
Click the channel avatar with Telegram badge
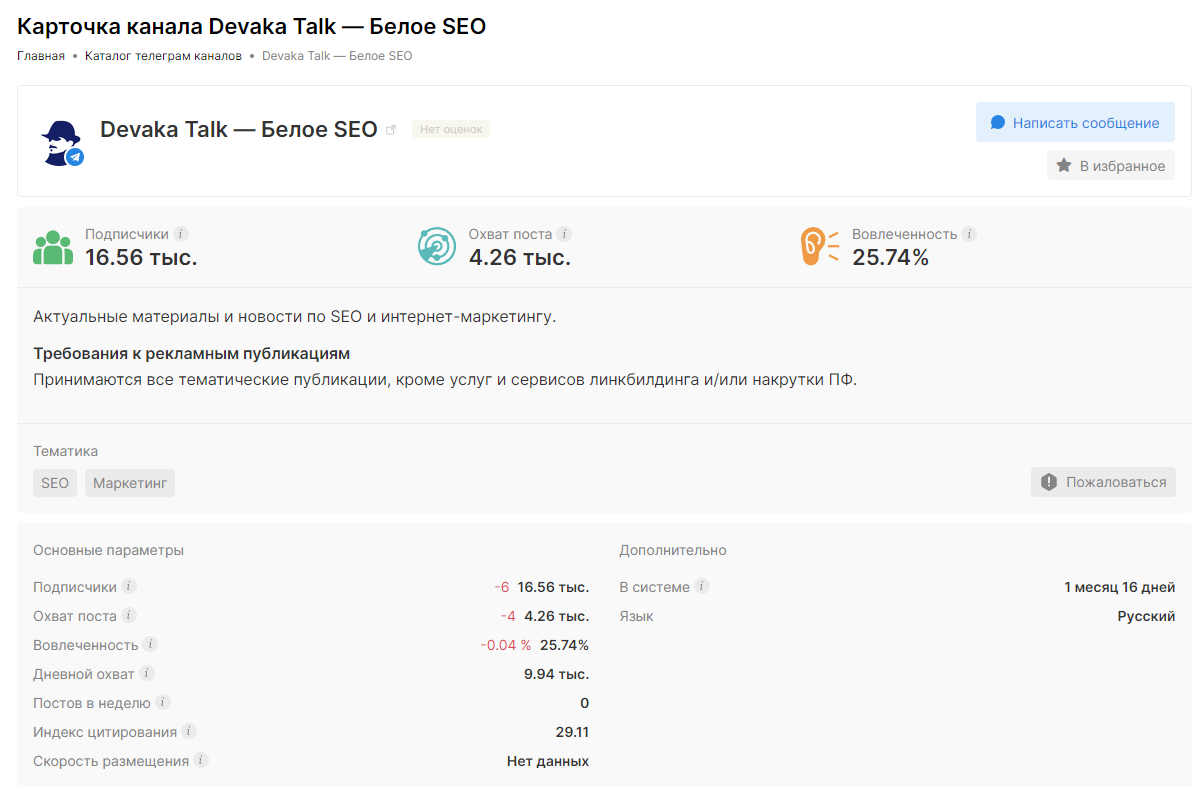(62, 142)
